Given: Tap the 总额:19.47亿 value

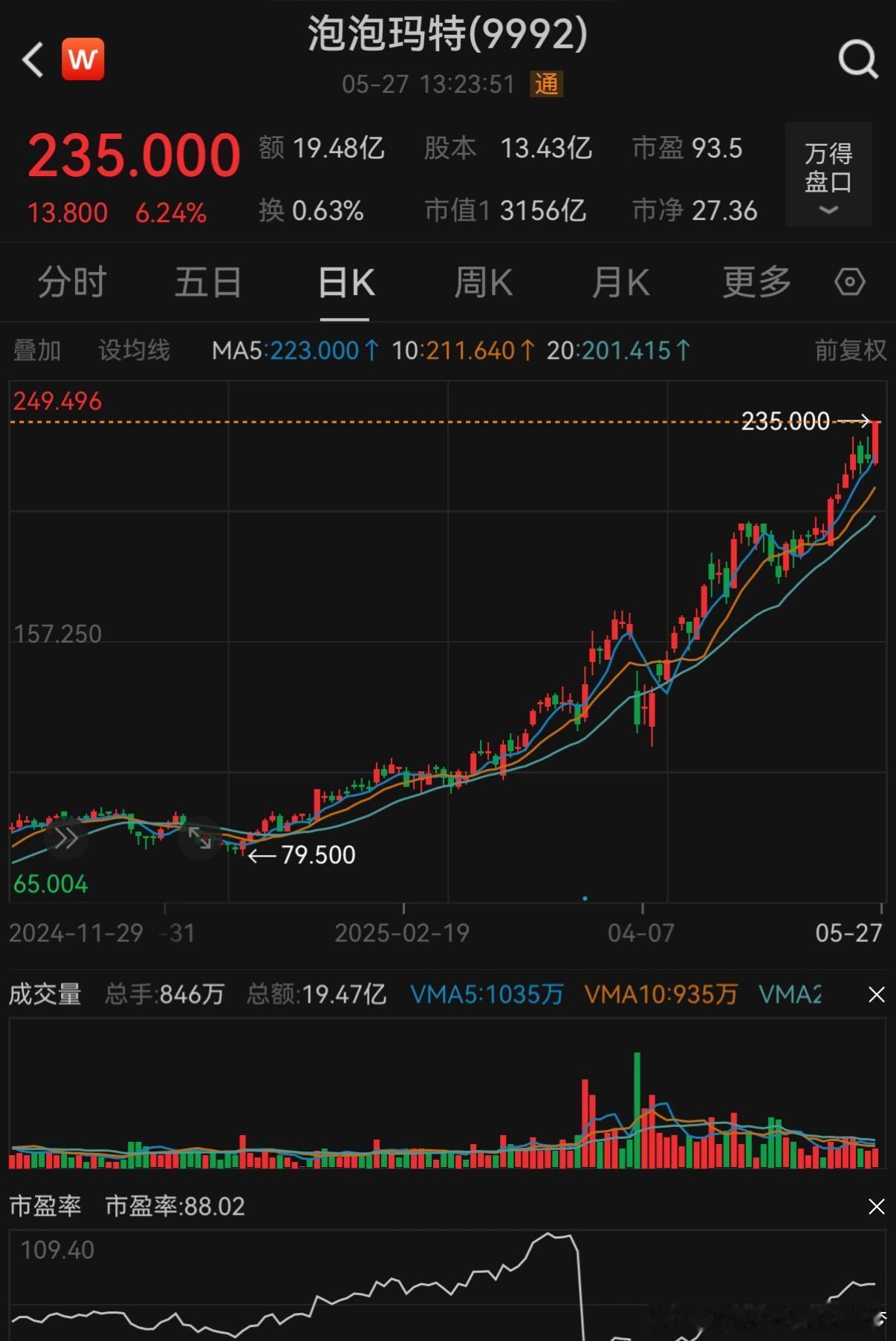Looking at the screenshot, I should pos(316,994).
